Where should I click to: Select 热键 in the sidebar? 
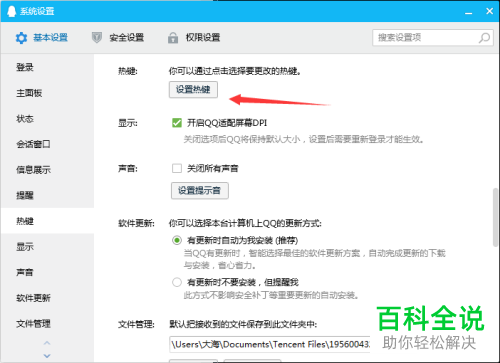click(x=47, y=221)
